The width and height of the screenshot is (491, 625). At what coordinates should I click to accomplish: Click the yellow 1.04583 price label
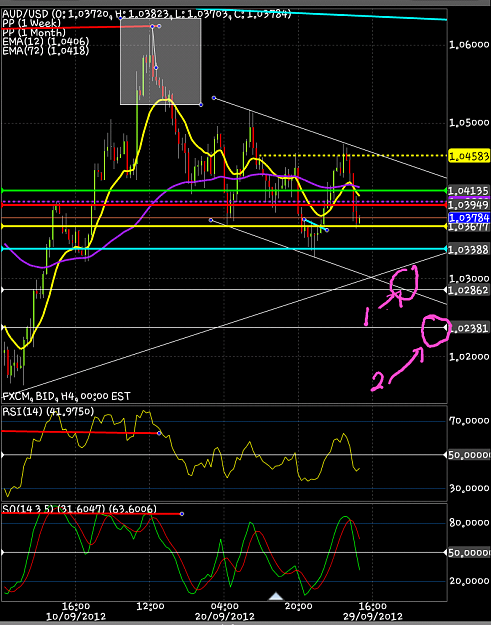point(469,156)
